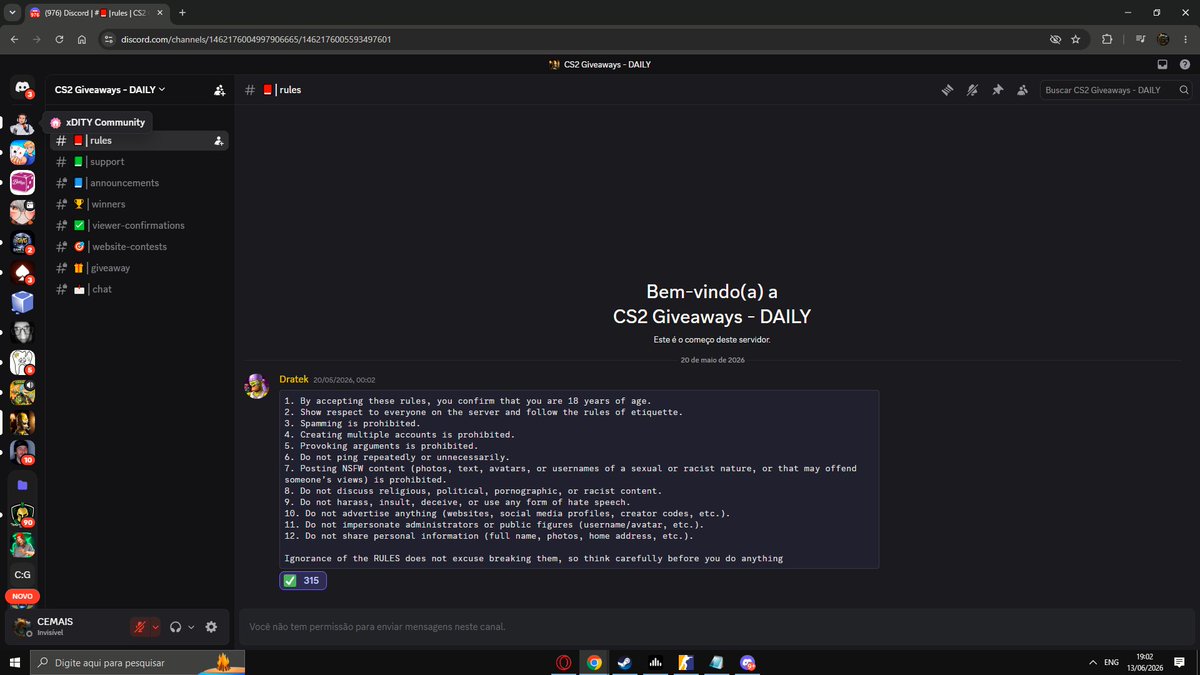
Task: Open pinned messages pin icon
Action: (997, 90)
